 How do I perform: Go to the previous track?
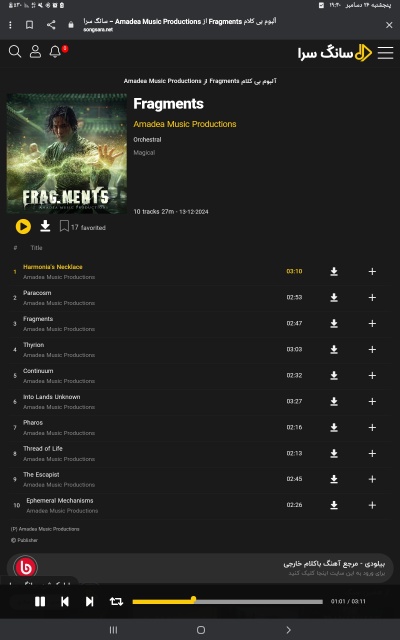65,601
